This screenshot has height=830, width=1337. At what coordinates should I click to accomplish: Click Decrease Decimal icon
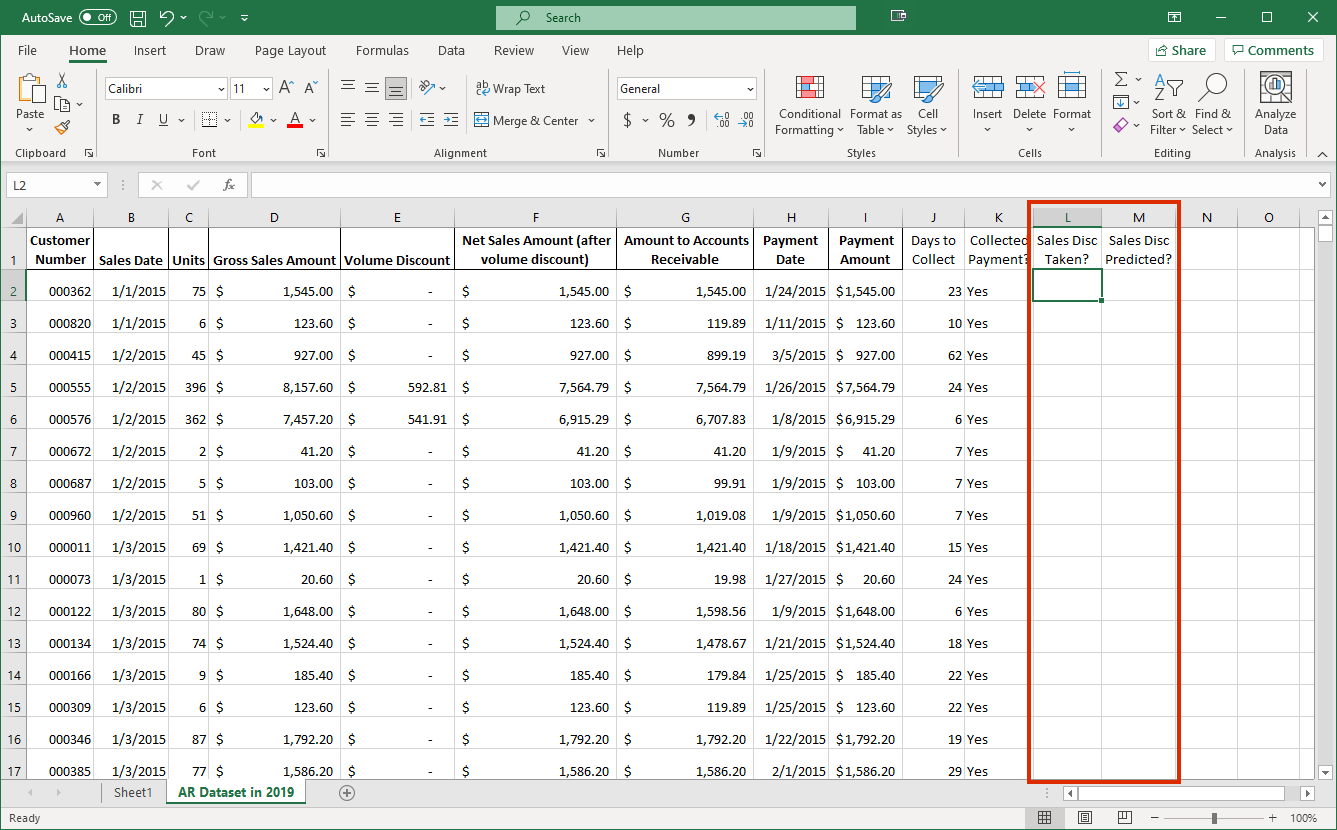point(746,120)
